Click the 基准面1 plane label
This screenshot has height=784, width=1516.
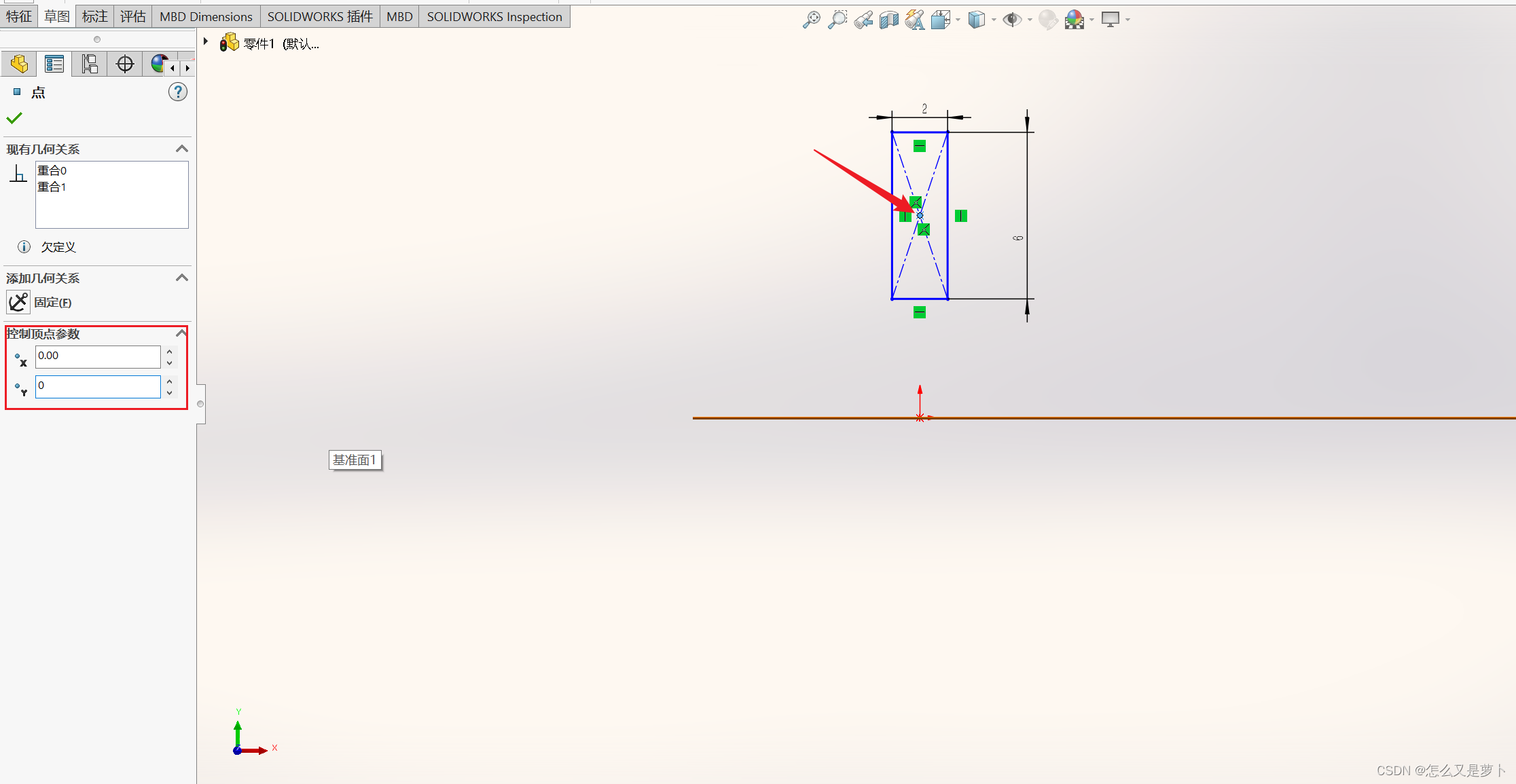355,460
